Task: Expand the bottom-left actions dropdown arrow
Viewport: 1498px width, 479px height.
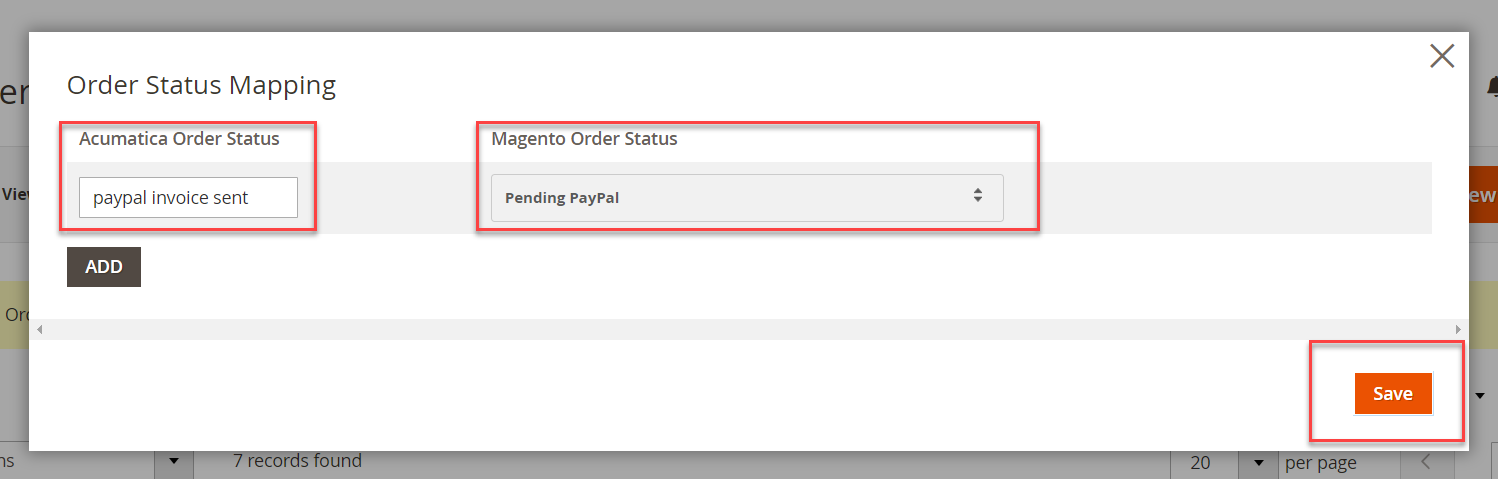Action: pyautogui.click(x=173, y=462)
